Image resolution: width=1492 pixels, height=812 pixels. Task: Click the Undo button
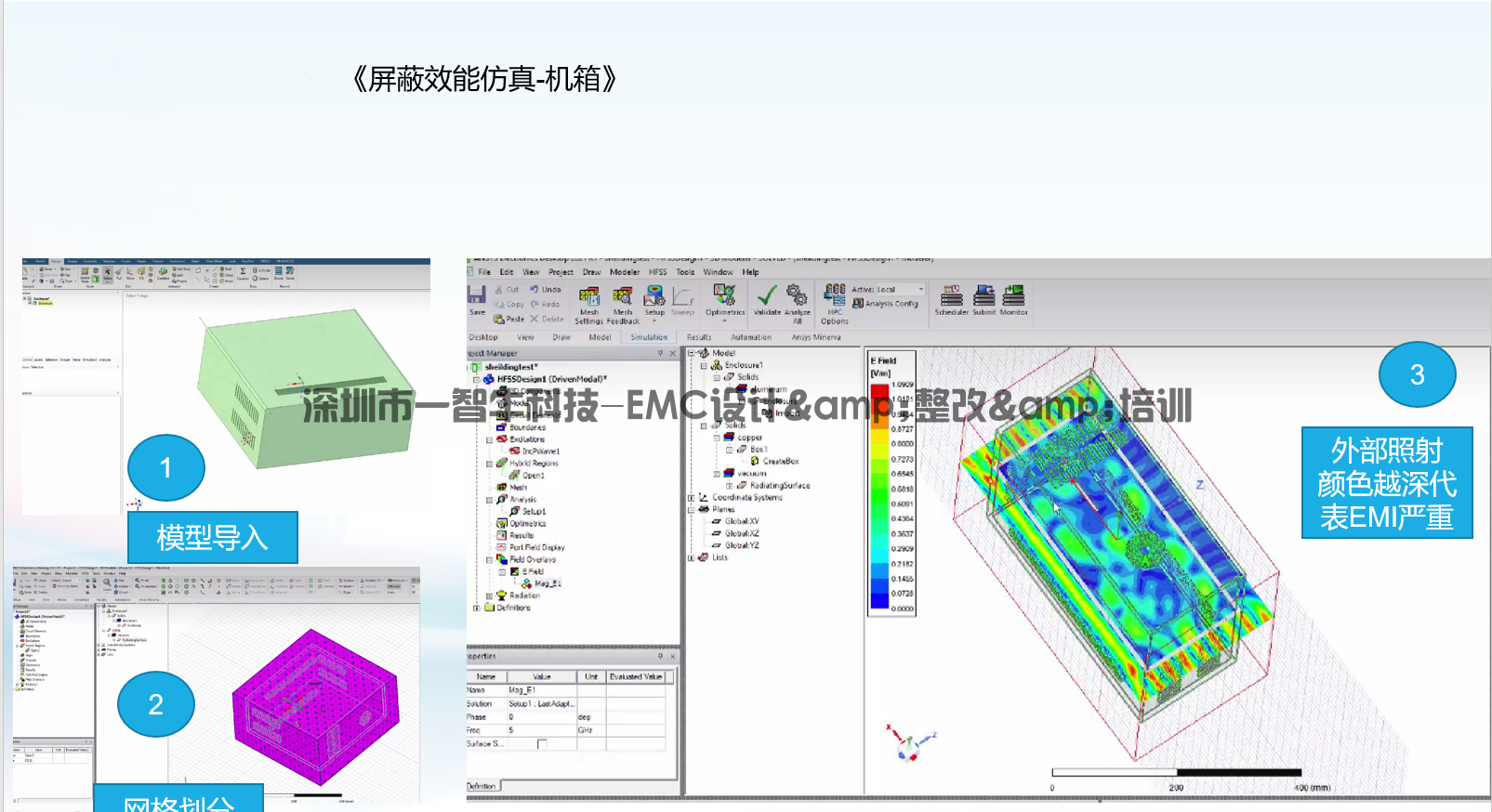tap(546, 290)
